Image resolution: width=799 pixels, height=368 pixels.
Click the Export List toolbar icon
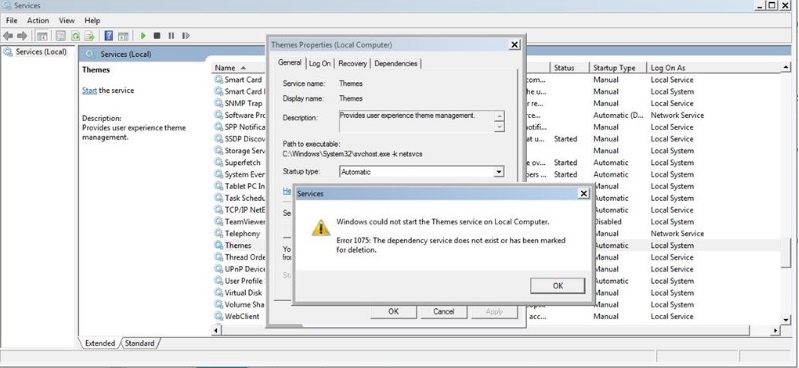click(x=90, y=36)
